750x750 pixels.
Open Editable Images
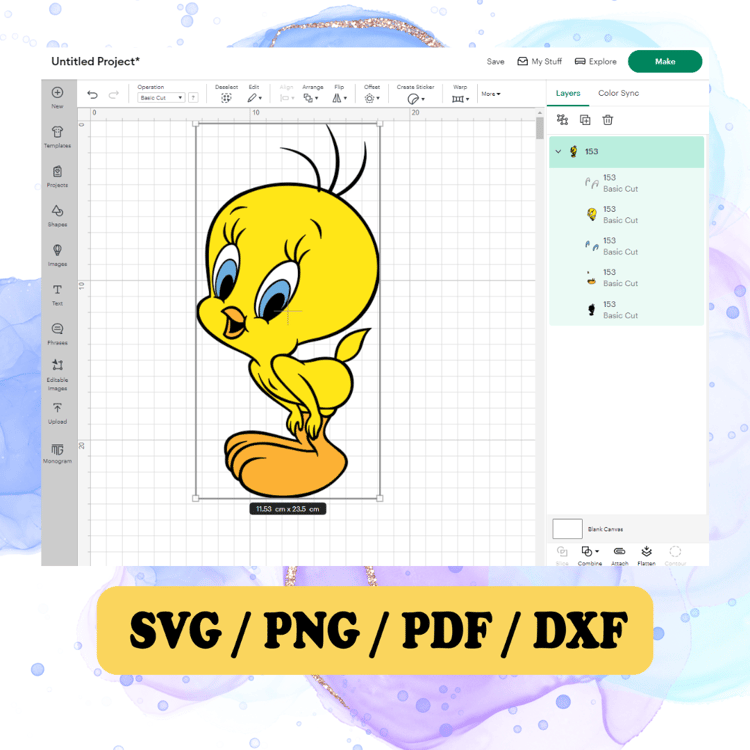[x=57, y=375]
